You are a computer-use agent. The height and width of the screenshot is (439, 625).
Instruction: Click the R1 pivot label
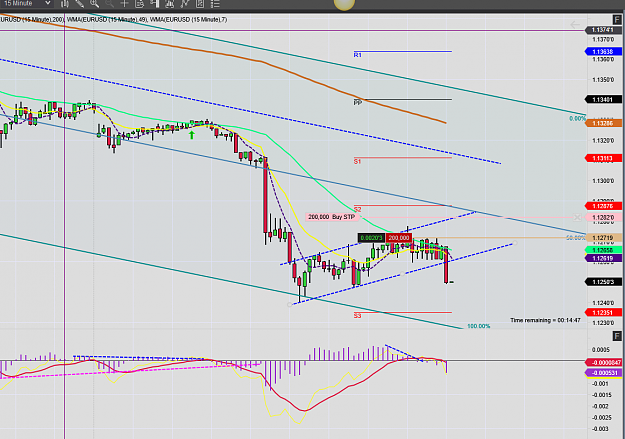click(358, 55)
